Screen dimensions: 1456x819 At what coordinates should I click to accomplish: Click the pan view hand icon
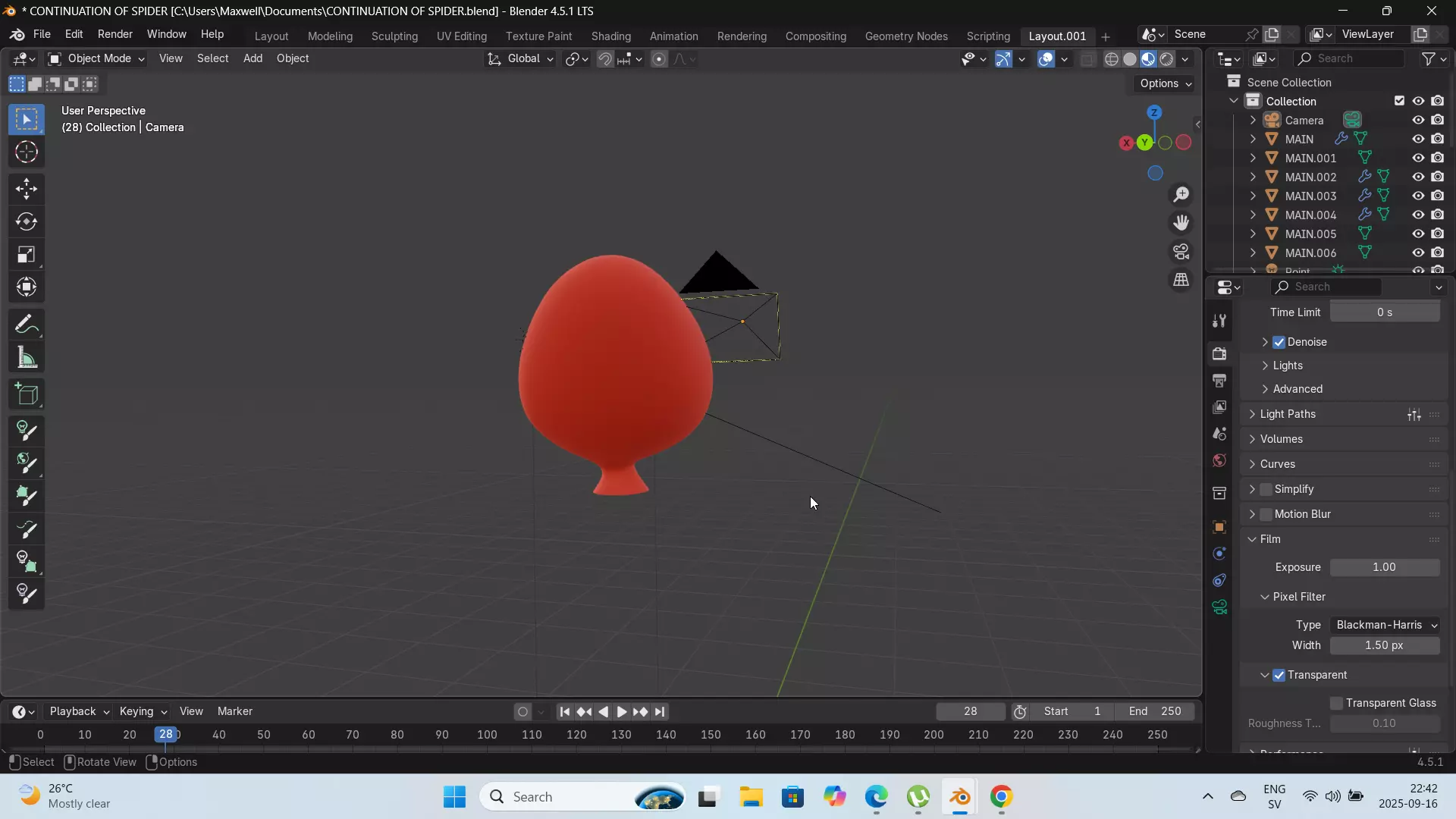tap(1181, 223)
